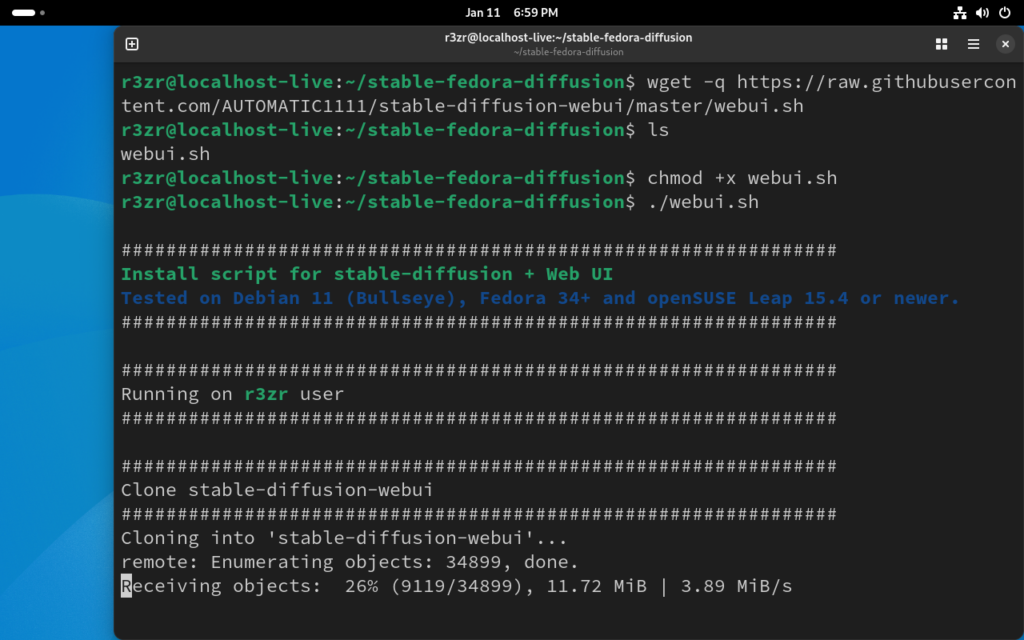
Task: Click 'Install script for stable-diffusion + Web UI'
Action: click(x=367, y=274)
